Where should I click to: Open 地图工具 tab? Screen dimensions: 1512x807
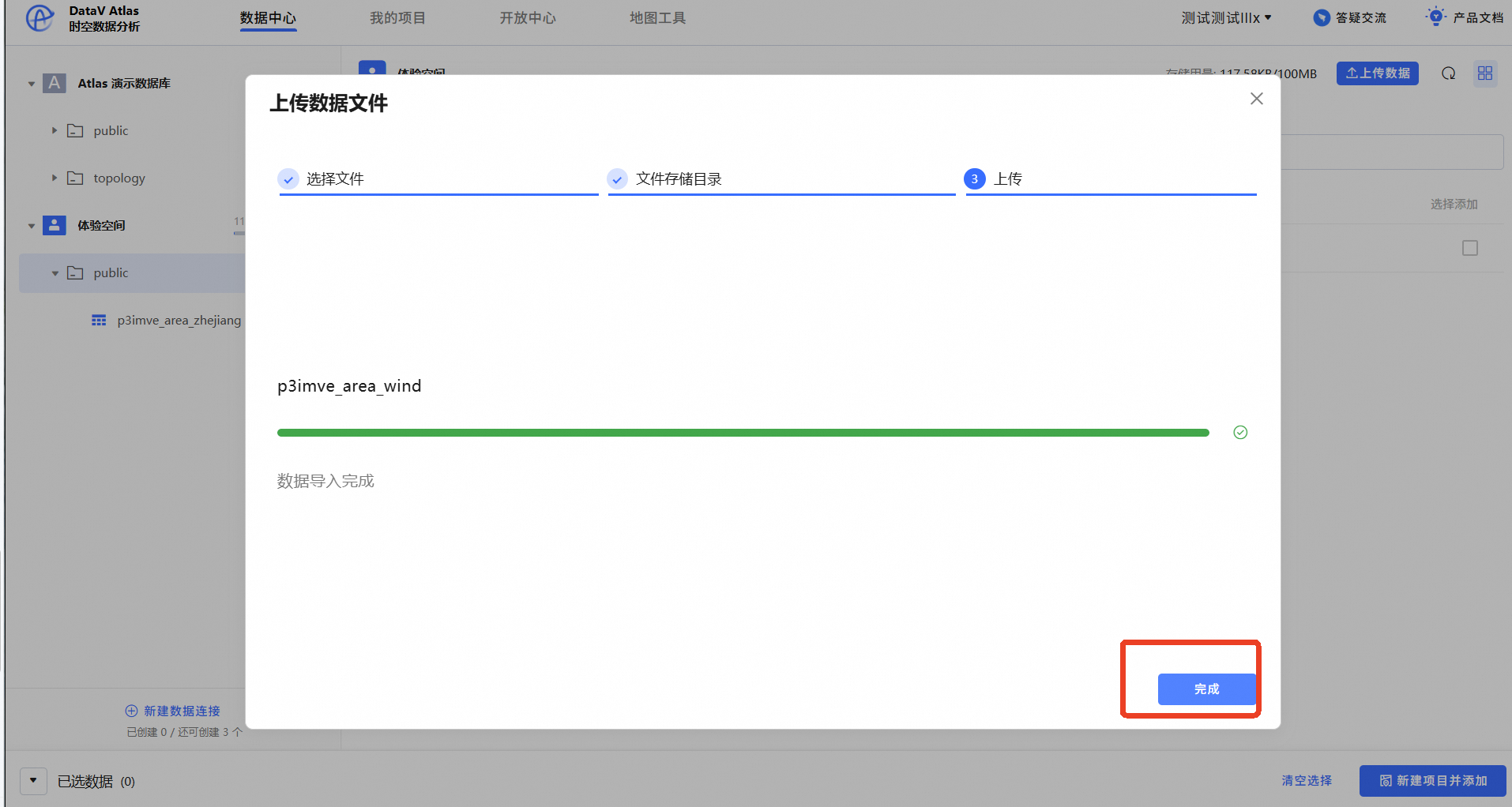tap(657, 17)
